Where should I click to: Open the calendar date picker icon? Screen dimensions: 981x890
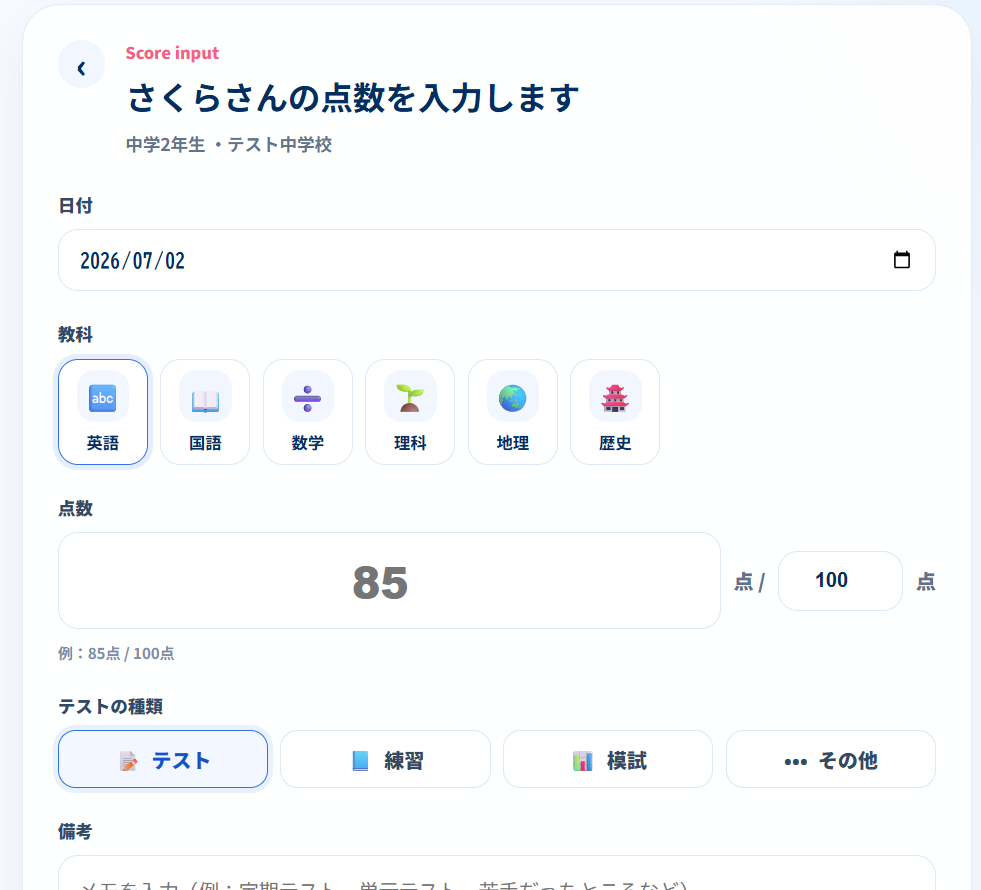click(902, 260)
